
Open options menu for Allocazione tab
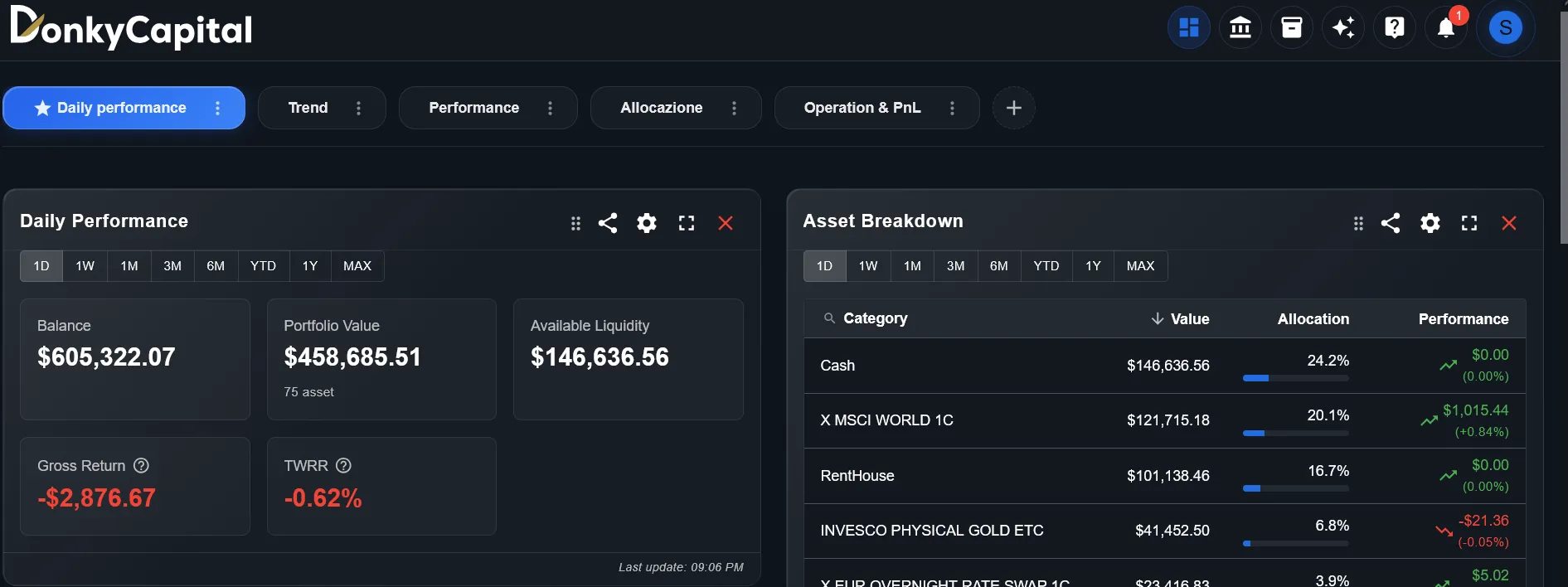tap(734, 109)
